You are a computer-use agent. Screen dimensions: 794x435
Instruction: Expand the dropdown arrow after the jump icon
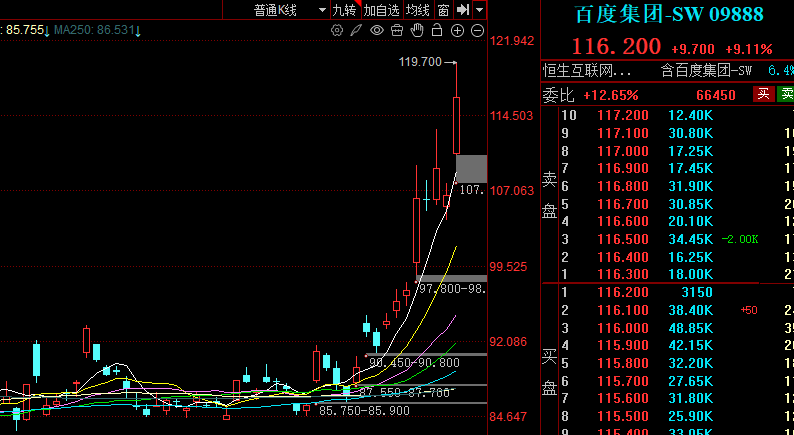tap(480, 10)
